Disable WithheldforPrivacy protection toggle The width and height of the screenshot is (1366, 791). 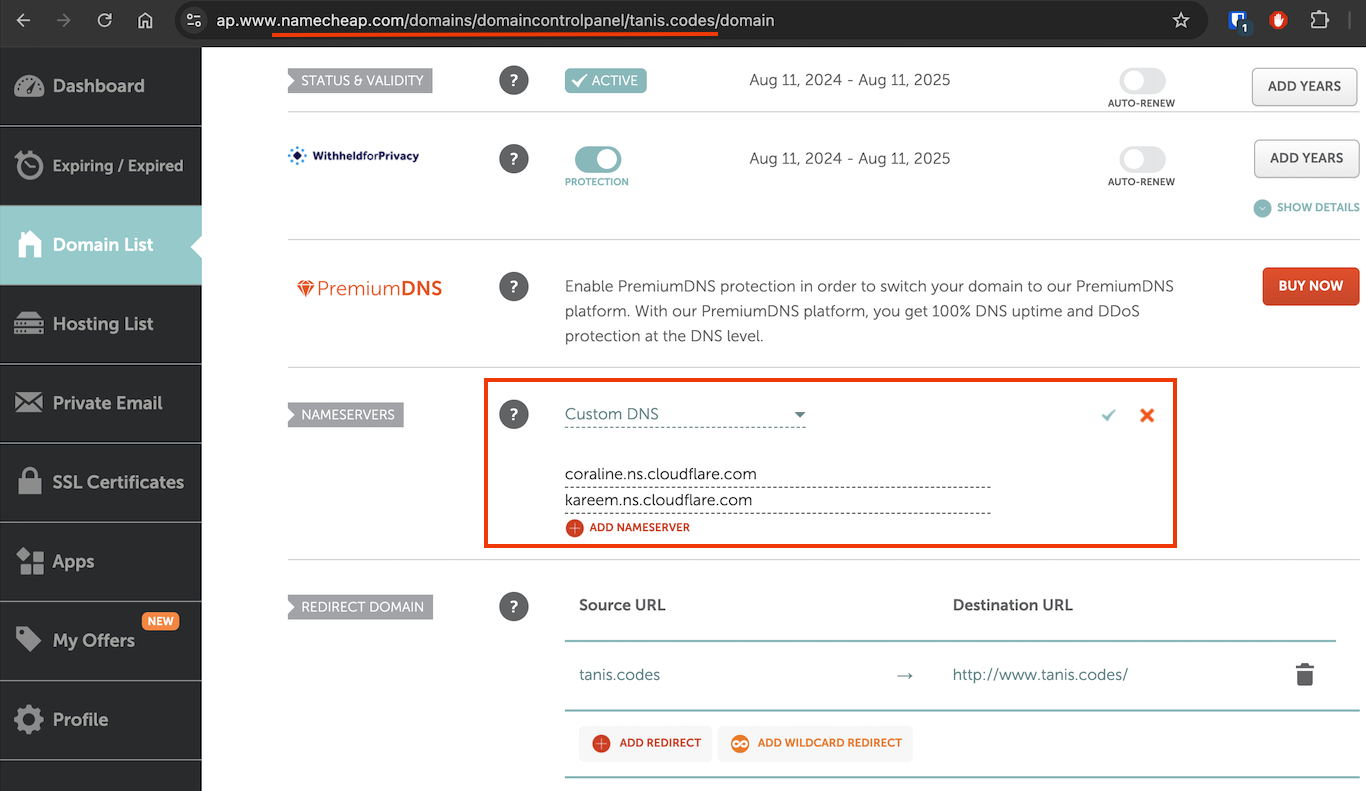pos(596,158)
